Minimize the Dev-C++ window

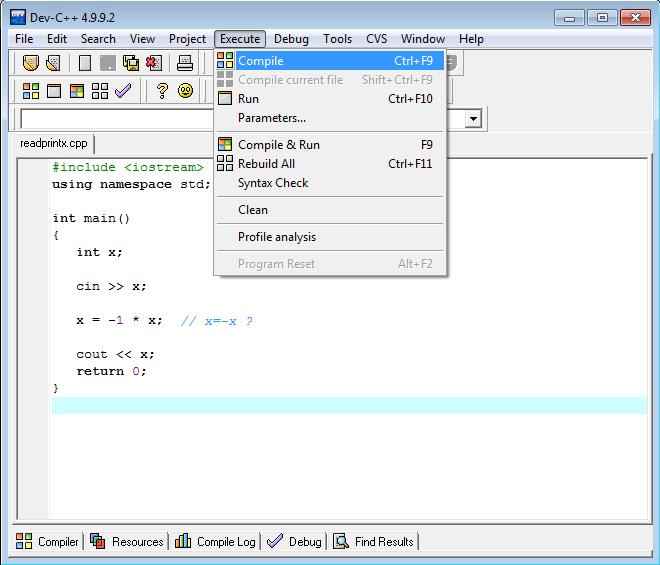569,18
